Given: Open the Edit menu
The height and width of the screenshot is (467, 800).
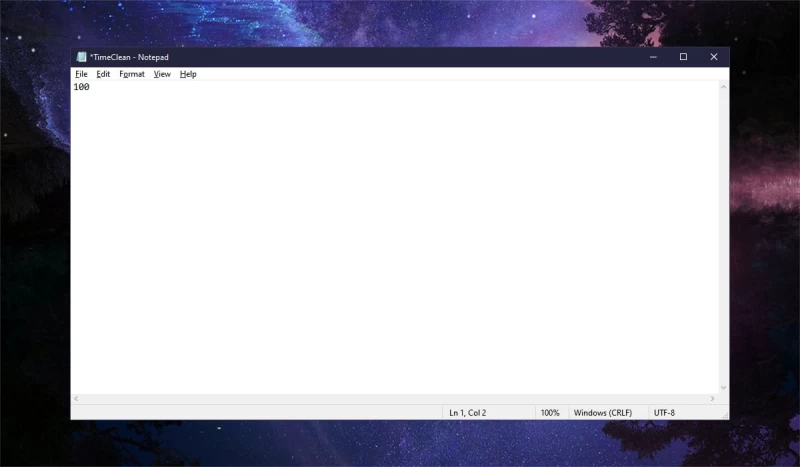Looking at the screenshot, I should point(103,74).
